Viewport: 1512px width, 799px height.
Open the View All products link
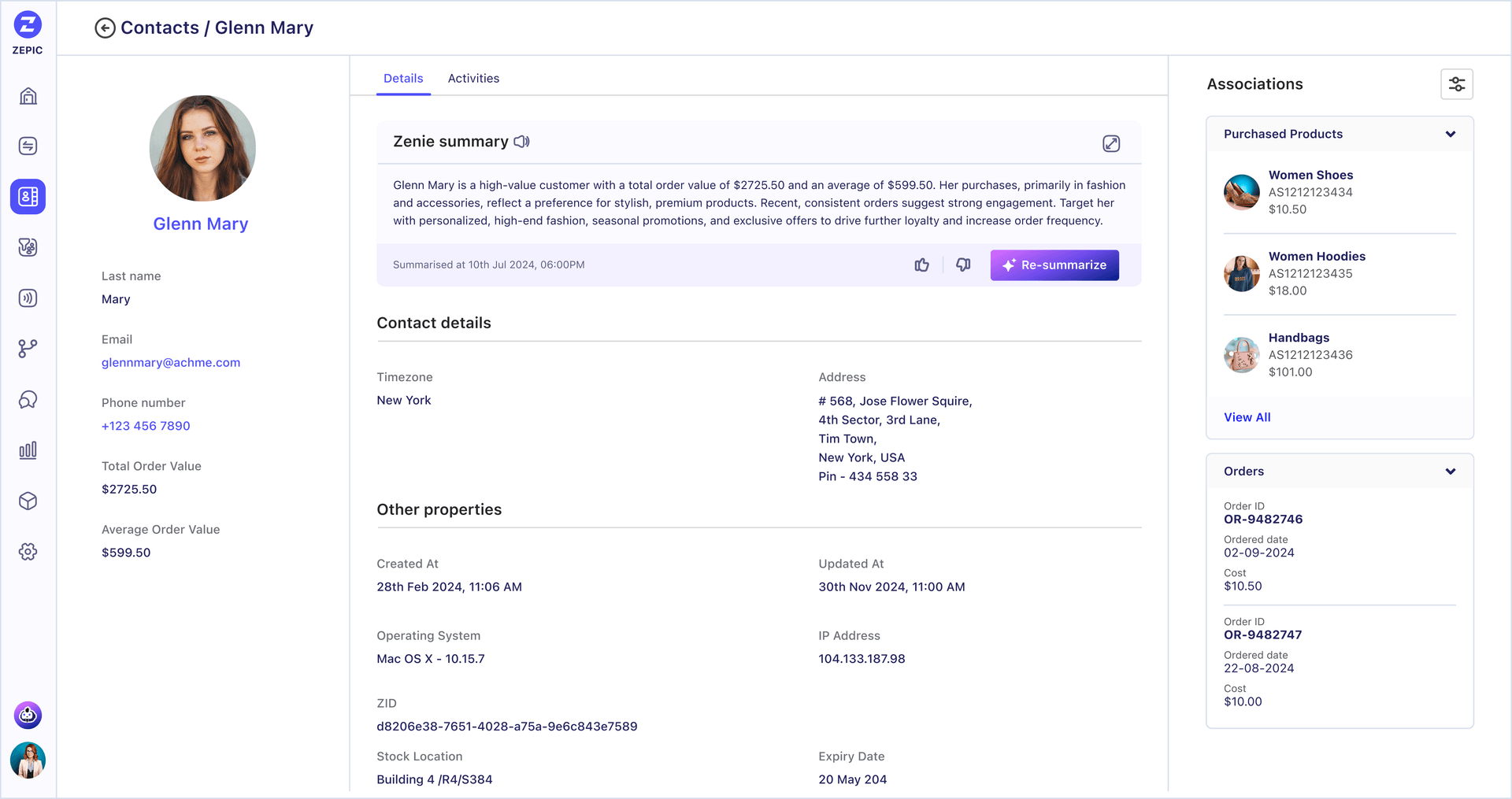click(x=1247, y=417)
